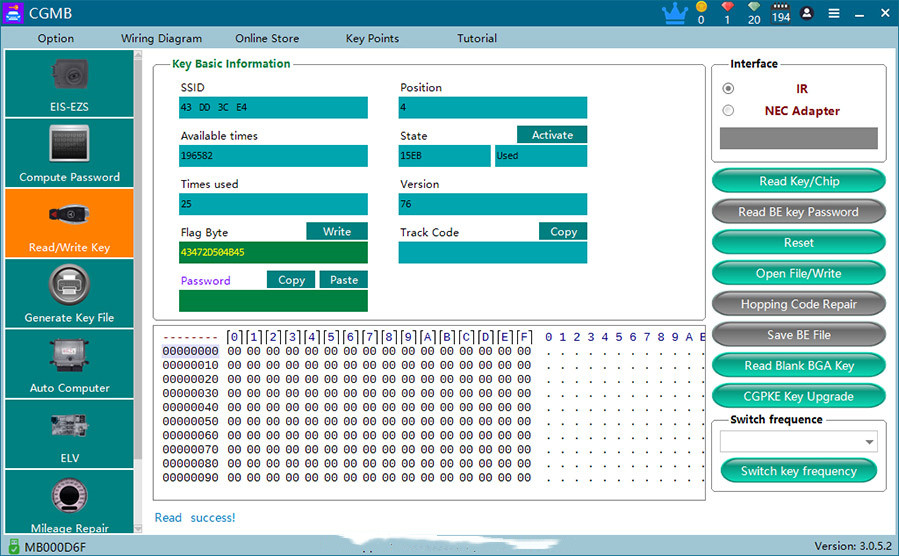900x556 pixels.
Task: Open the Mileage Repair module
Action: click(x=69, y=505)
